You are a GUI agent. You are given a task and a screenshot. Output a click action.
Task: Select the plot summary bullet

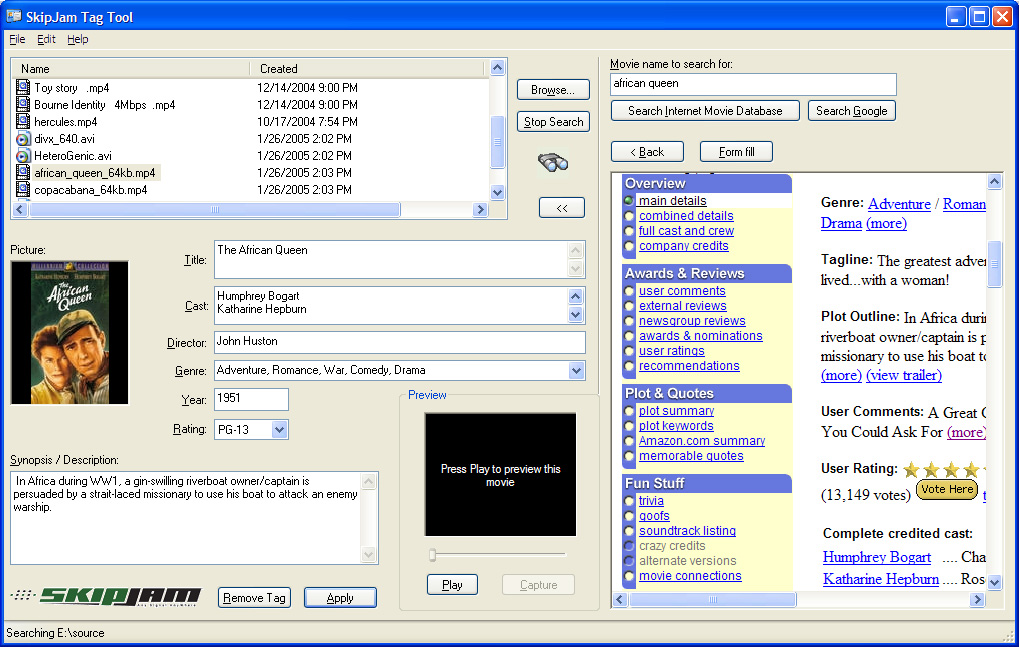click(x=629, y=411)
